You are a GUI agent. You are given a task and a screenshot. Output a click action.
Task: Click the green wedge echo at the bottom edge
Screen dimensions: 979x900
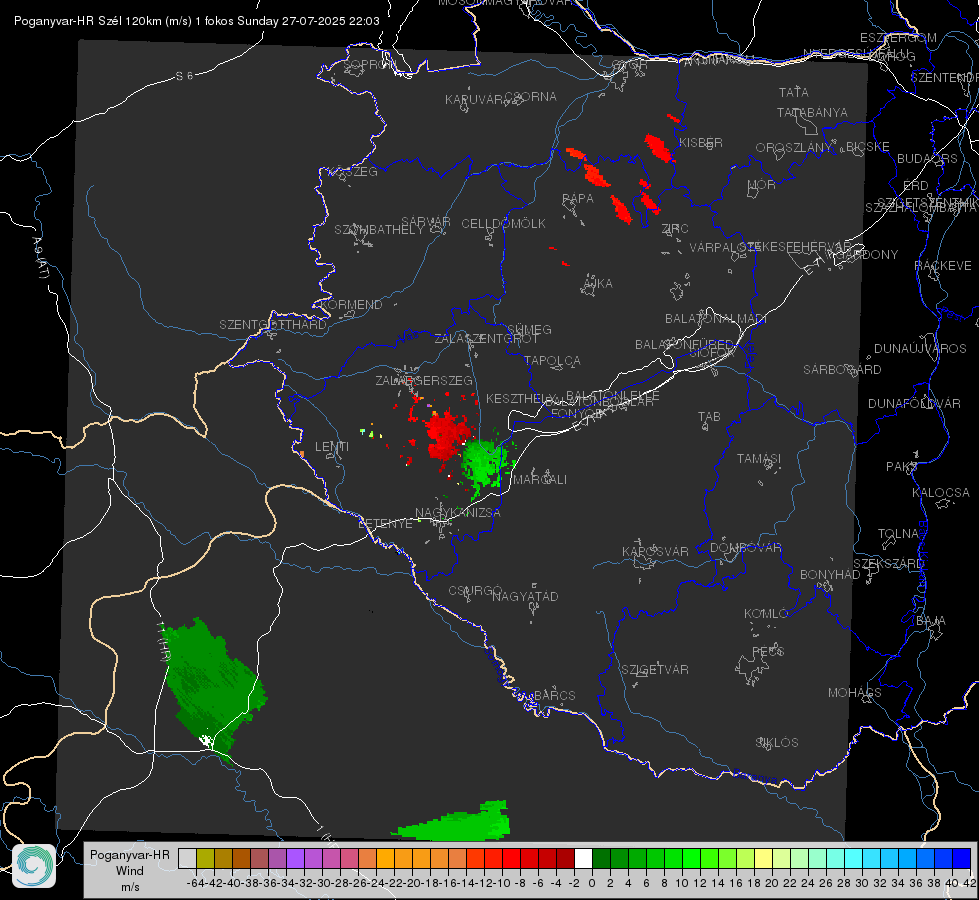[x=459, y=823]
